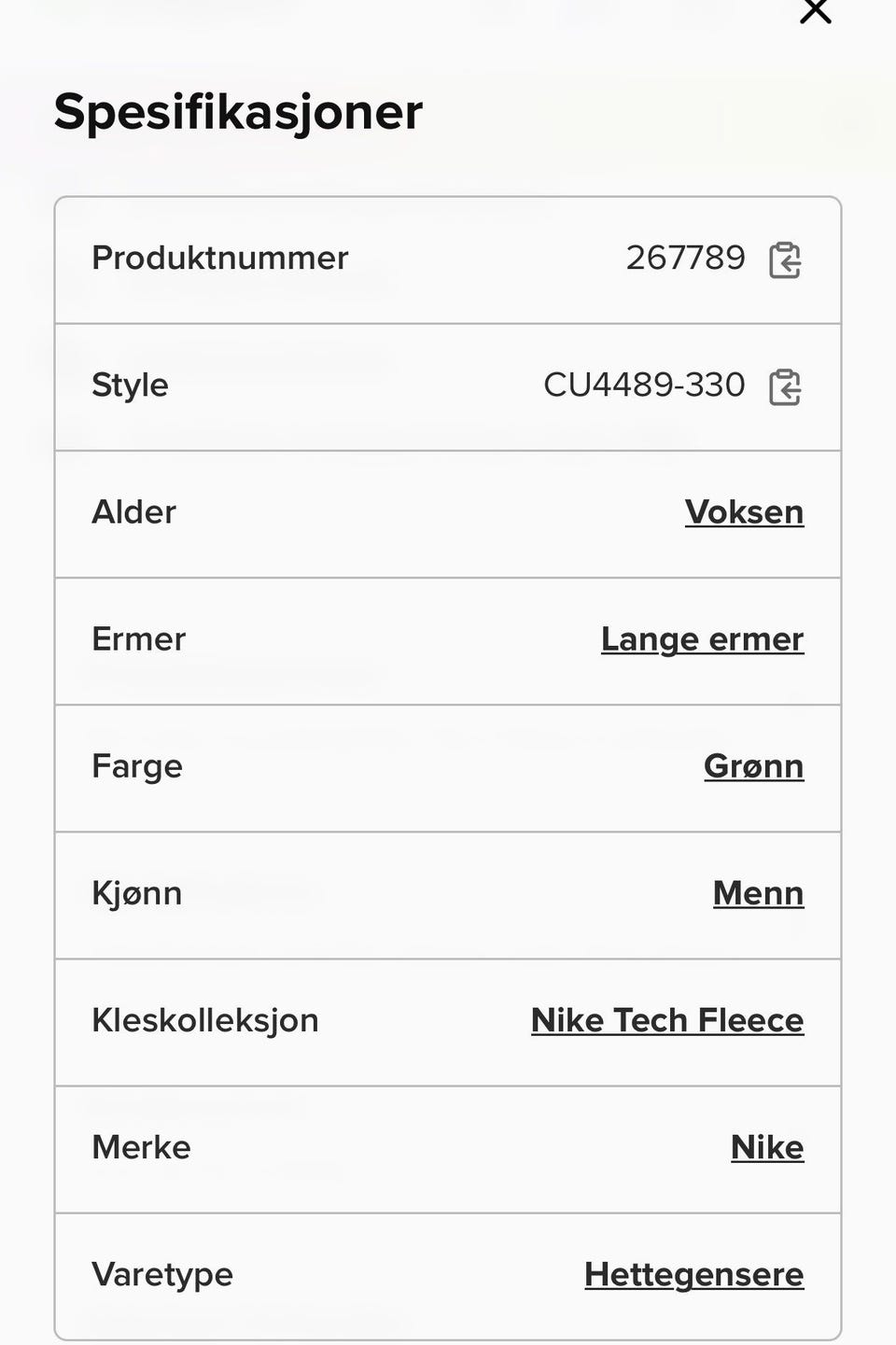Click the Farge row label

click(137, 767)
